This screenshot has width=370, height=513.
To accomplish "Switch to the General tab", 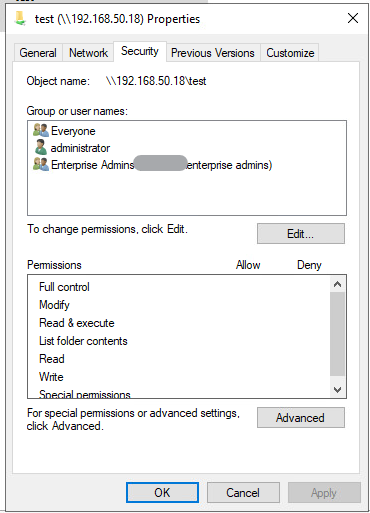I will point(38,53).
